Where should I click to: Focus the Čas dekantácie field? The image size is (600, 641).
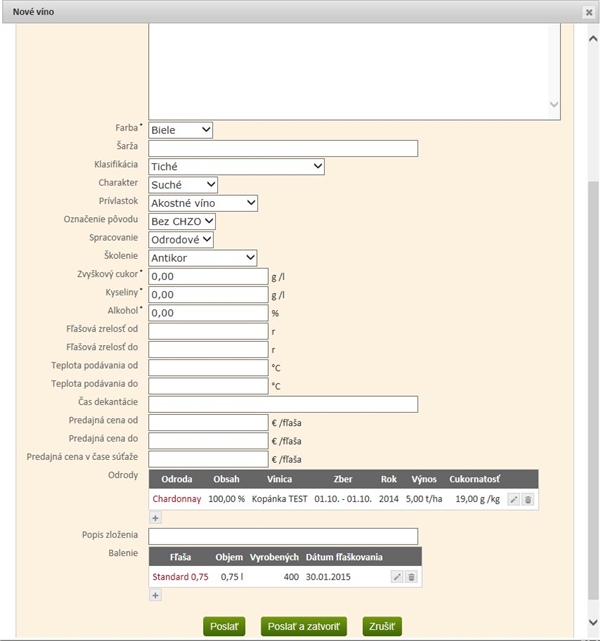point(283,404)
